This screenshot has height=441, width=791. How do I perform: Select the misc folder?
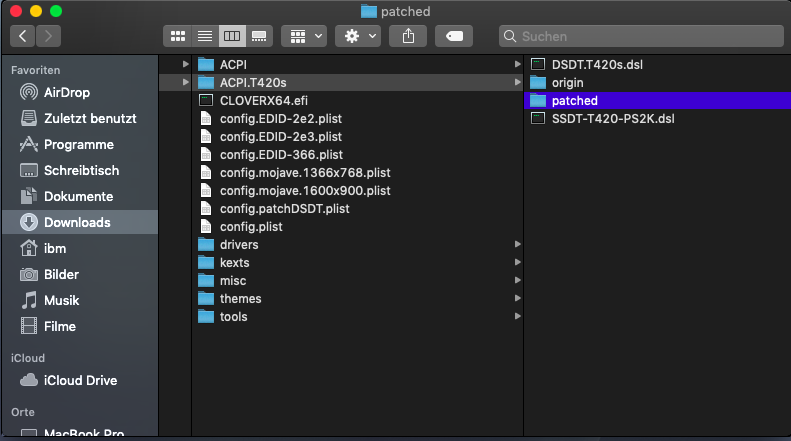click(357, 281)
